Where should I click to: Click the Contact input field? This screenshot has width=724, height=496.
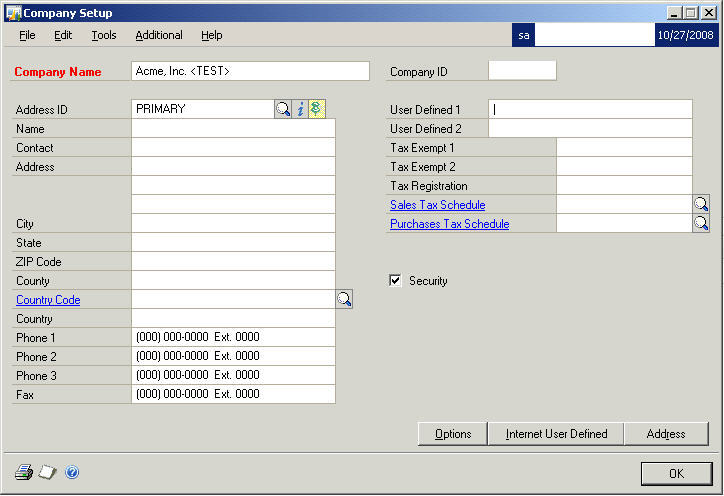(x=233, y=147)
